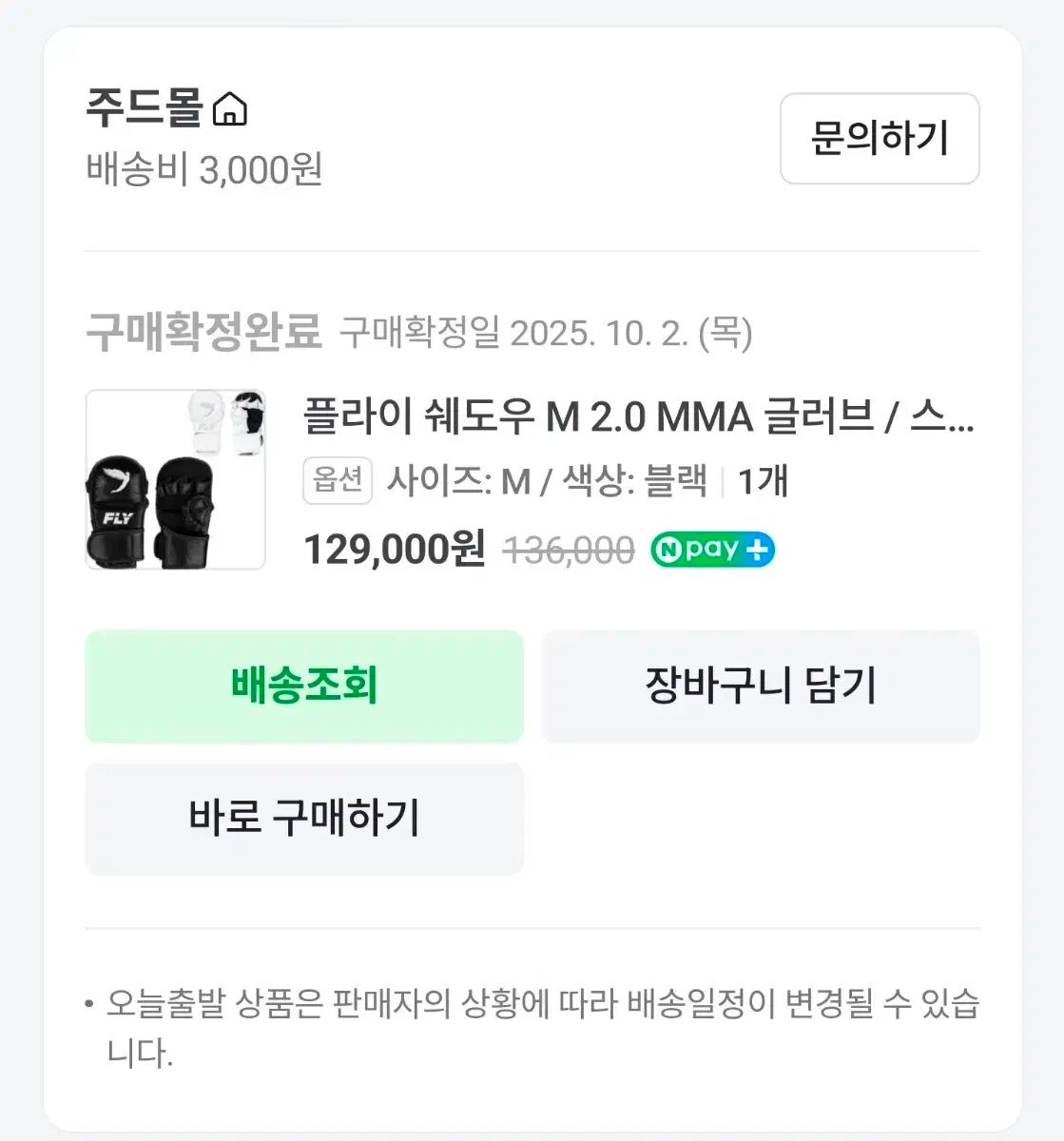1064x1141 pixels.
Task: Click the 구매확정완료 status label
Action: click(203, 332)
